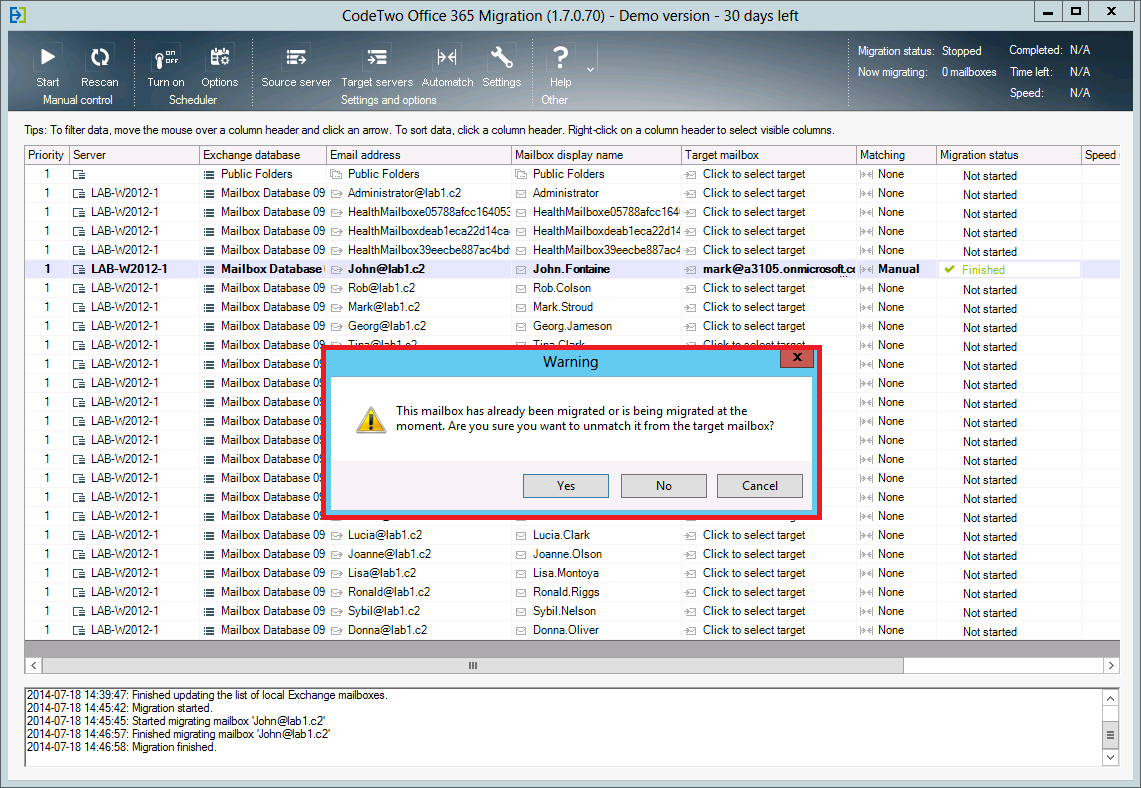
Task: Click the 'Migration finished.' log entry
Action: point(122,747)
